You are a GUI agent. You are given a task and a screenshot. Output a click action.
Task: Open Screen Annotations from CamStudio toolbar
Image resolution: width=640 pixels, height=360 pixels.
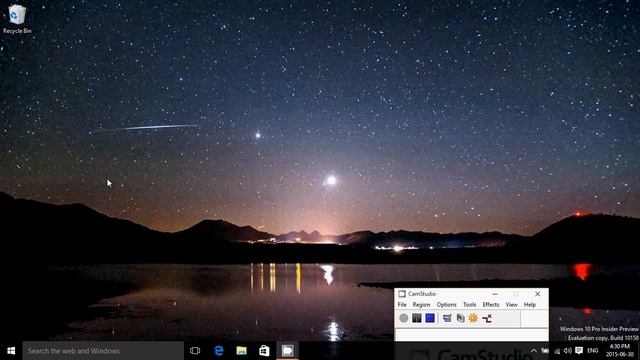pos(460,318)
